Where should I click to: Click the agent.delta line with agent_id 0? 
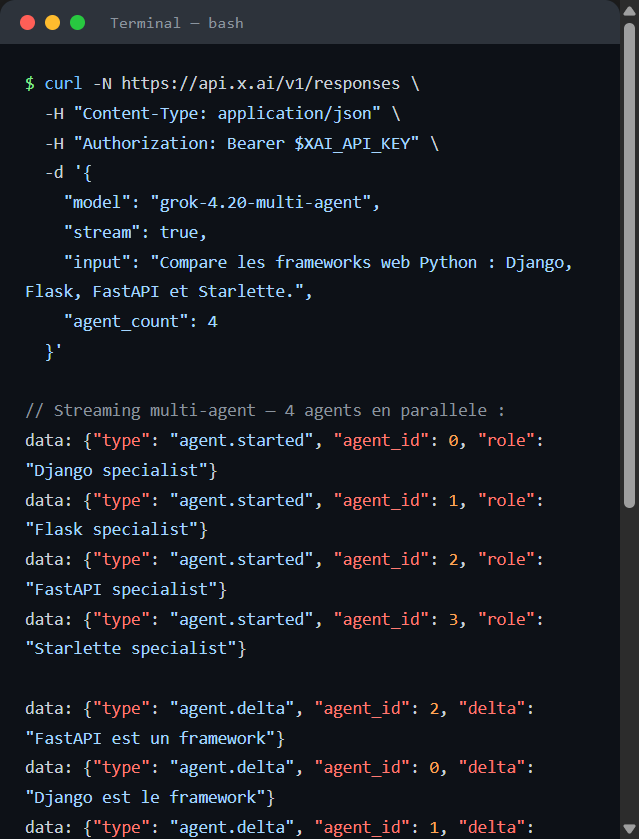[279, 768]
